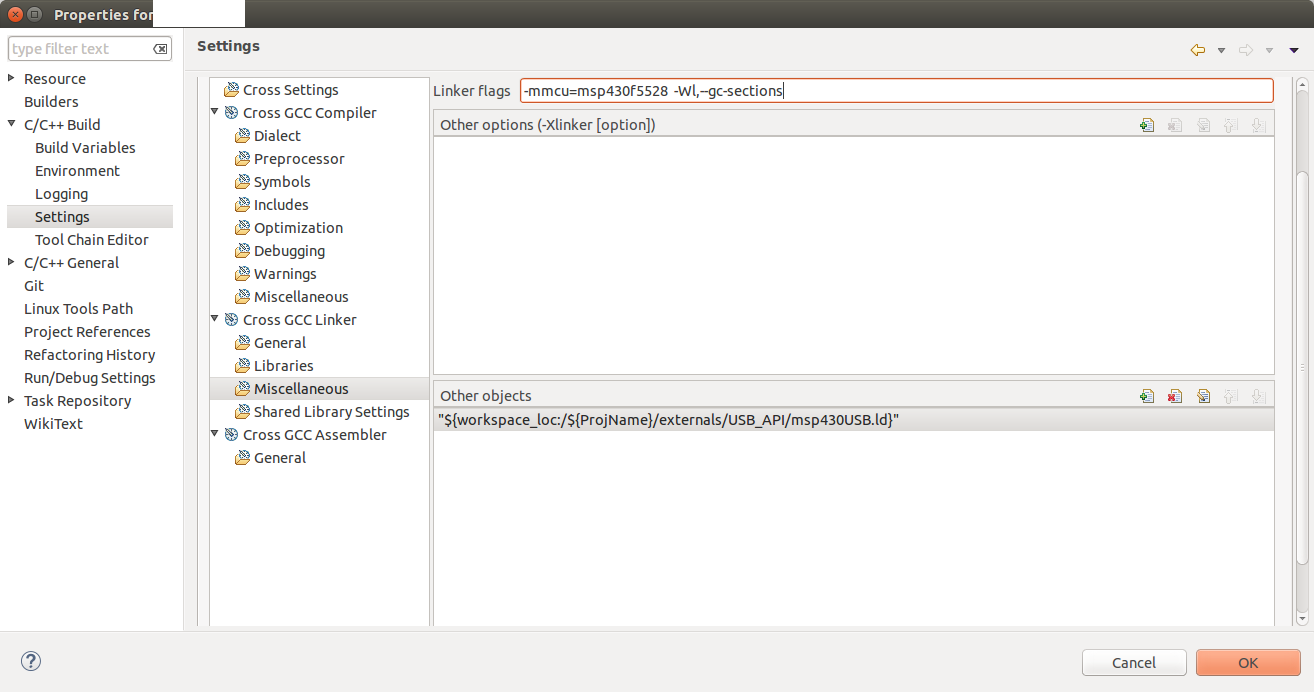Collapse Cross GCC Compiler node
The image size is (1314, 692).
(215, 112)
